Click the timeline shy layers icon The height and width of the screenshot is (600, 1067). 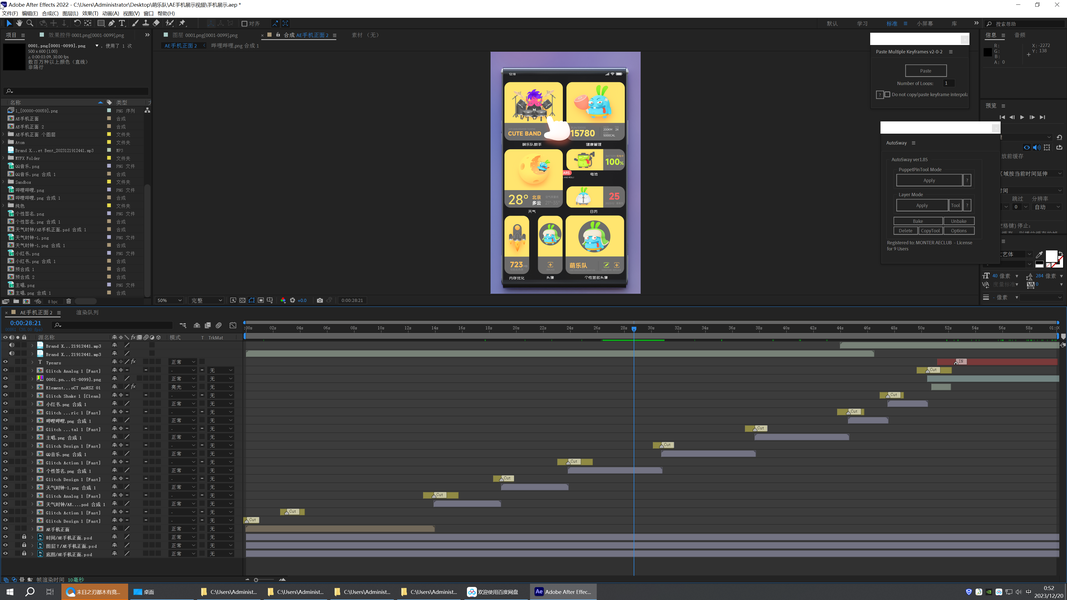(x=197, y=325)
